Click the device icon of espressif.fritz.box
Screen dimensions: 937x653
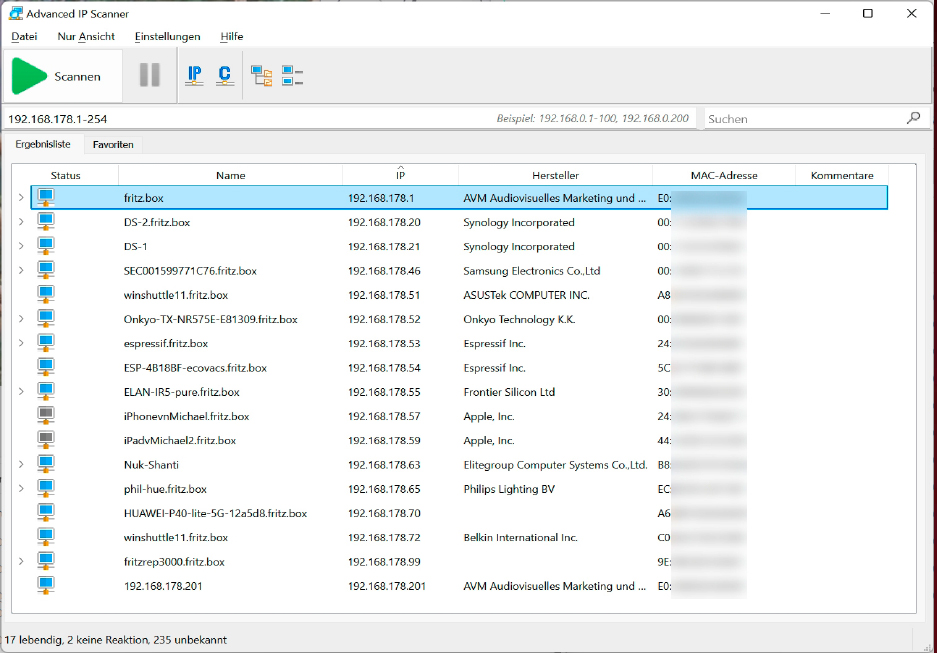[46, 343]
